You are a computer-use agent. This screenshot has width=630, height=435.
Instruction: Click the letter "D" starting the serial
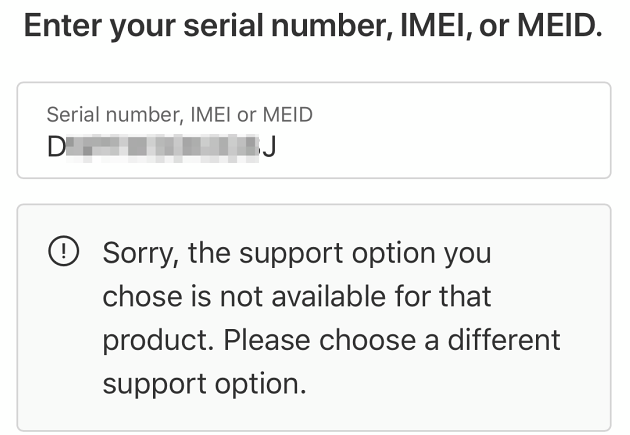pyautogui.click(x=56, y=147)
